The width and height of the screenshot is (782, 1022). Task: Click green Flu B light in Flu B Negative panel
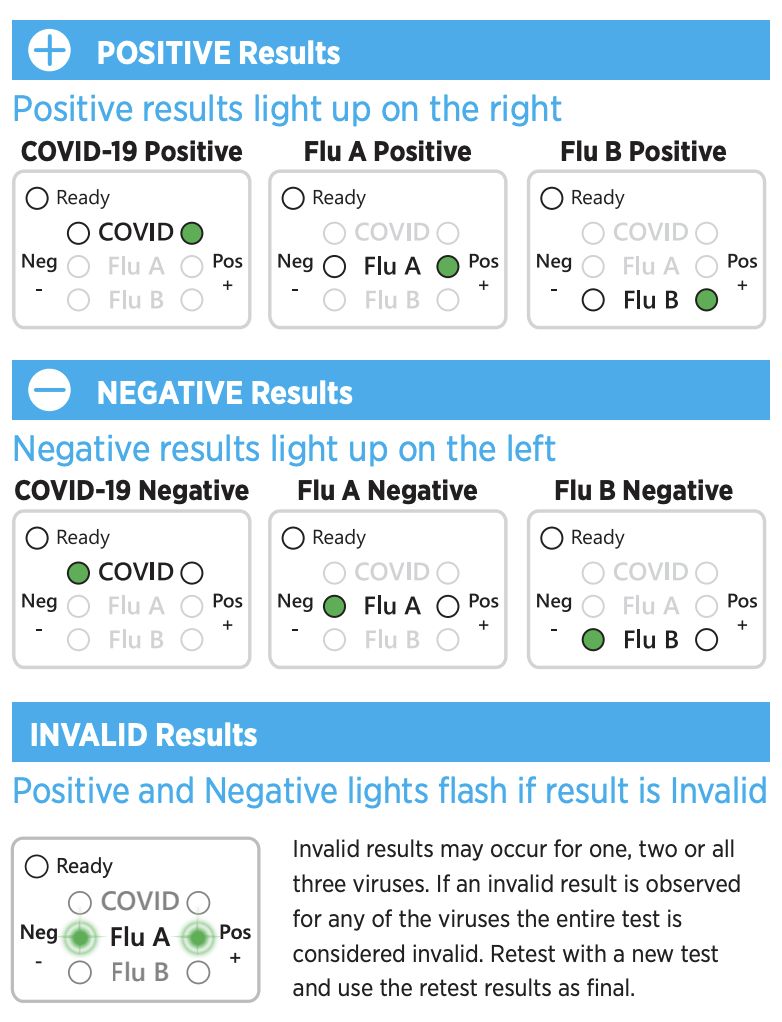tap(593, 640)
